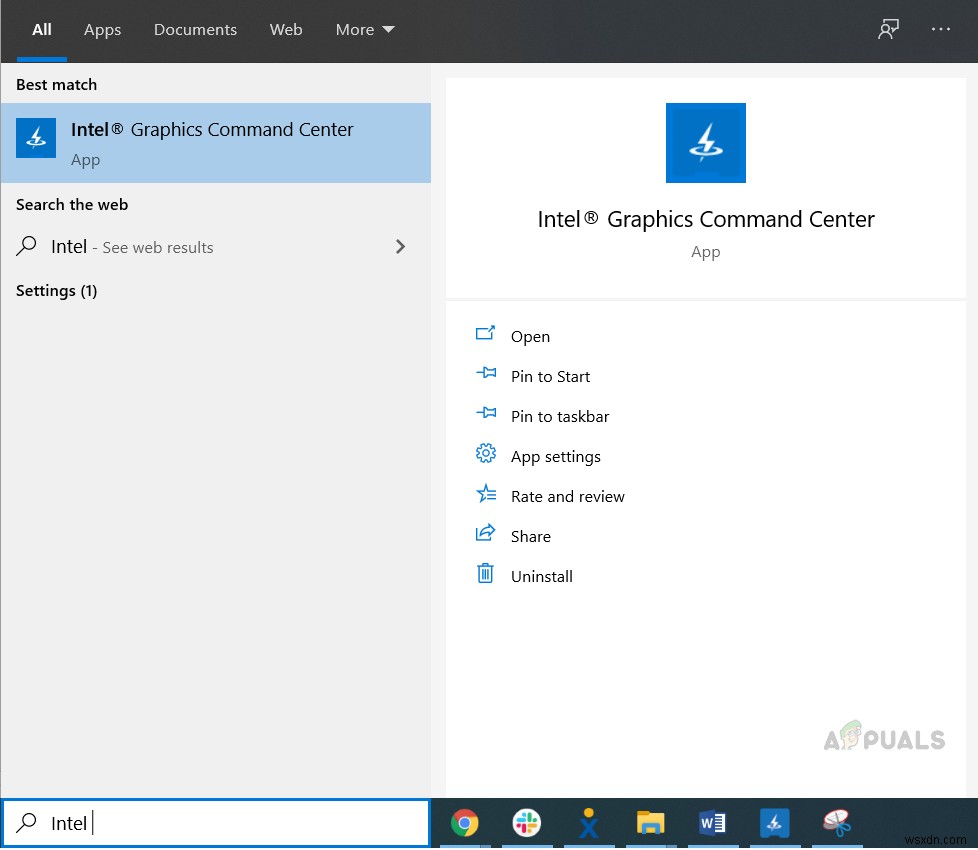Launch Slack from the taskbar
This screenshot has height=850, width=978.
(526, 823)
